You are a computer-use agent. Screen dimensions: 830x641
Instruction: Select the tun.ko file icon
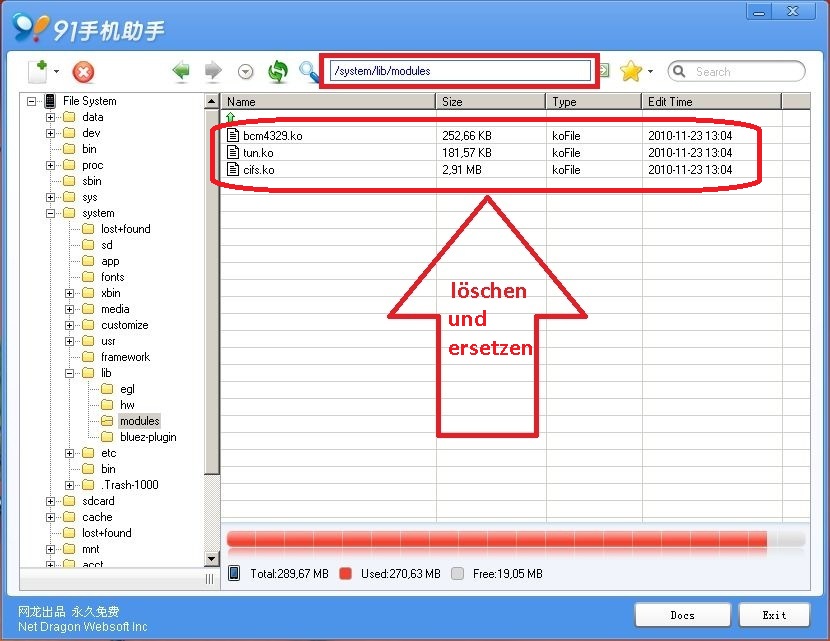coord(232,152)
